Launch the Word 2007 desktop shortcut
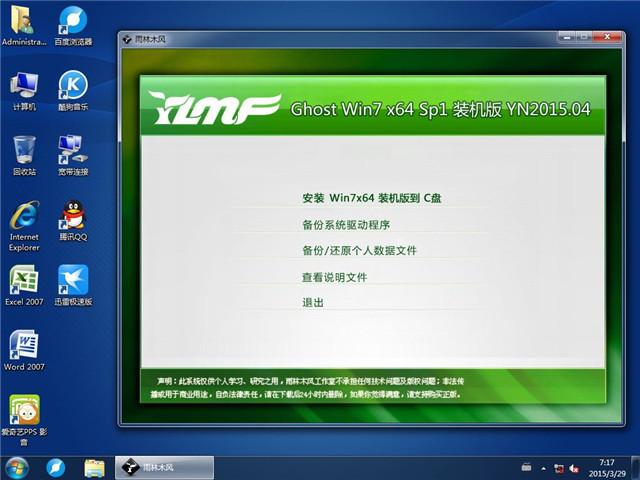 pos(24,350)
